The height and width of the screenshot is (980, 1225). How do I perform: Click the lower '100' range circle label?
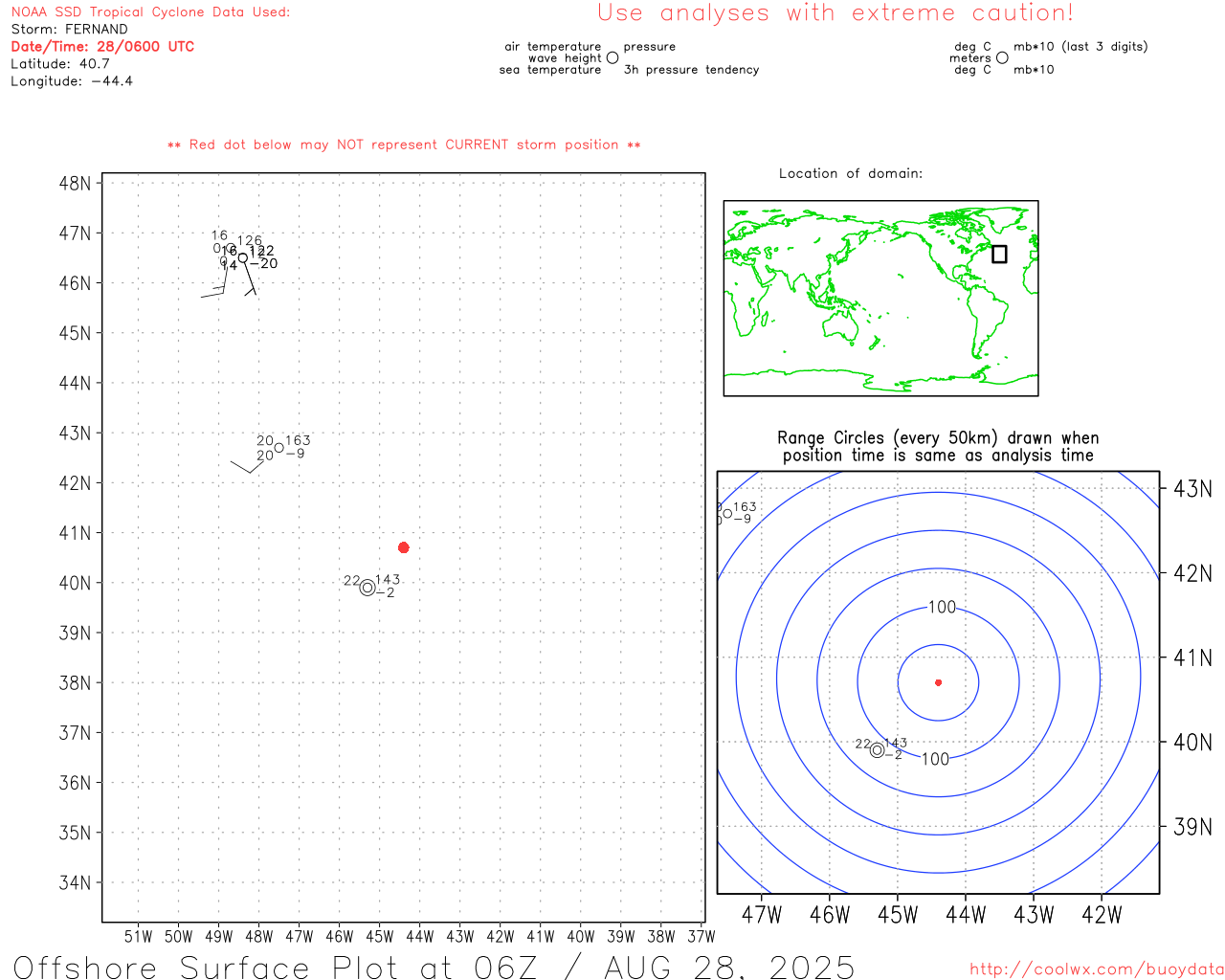tap(935, 759)
